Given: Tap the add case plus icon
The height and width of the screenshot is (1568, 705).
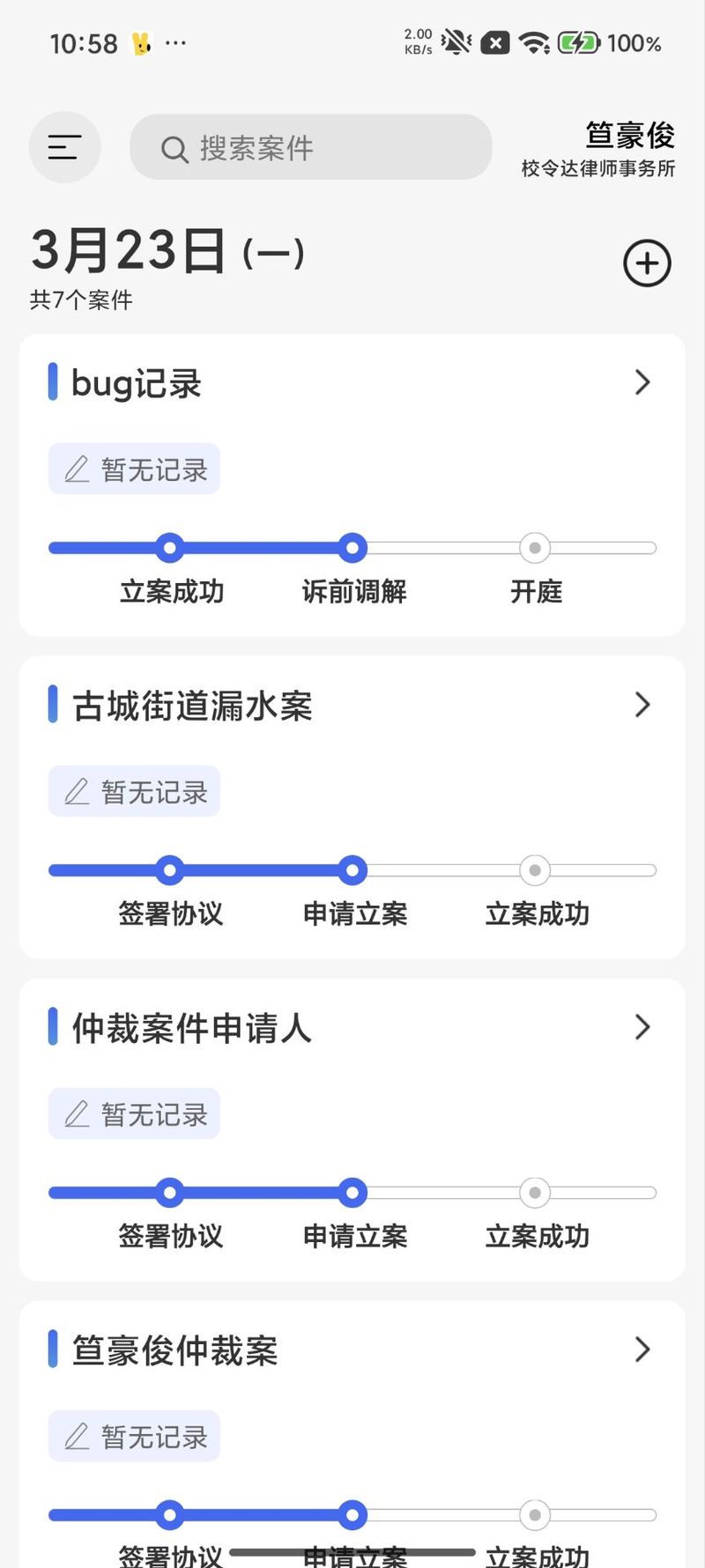Looking at the screenshot, I should point(648,263).
